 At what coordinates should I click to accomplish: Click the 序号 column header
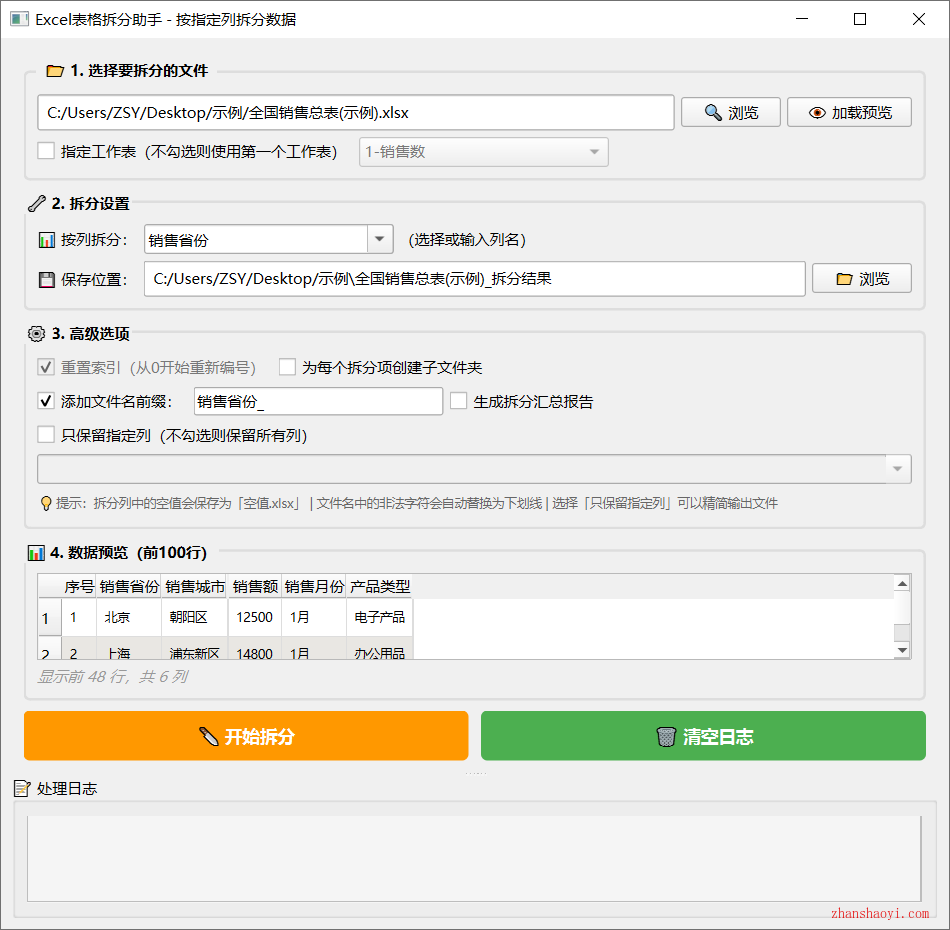pos(79,586)
